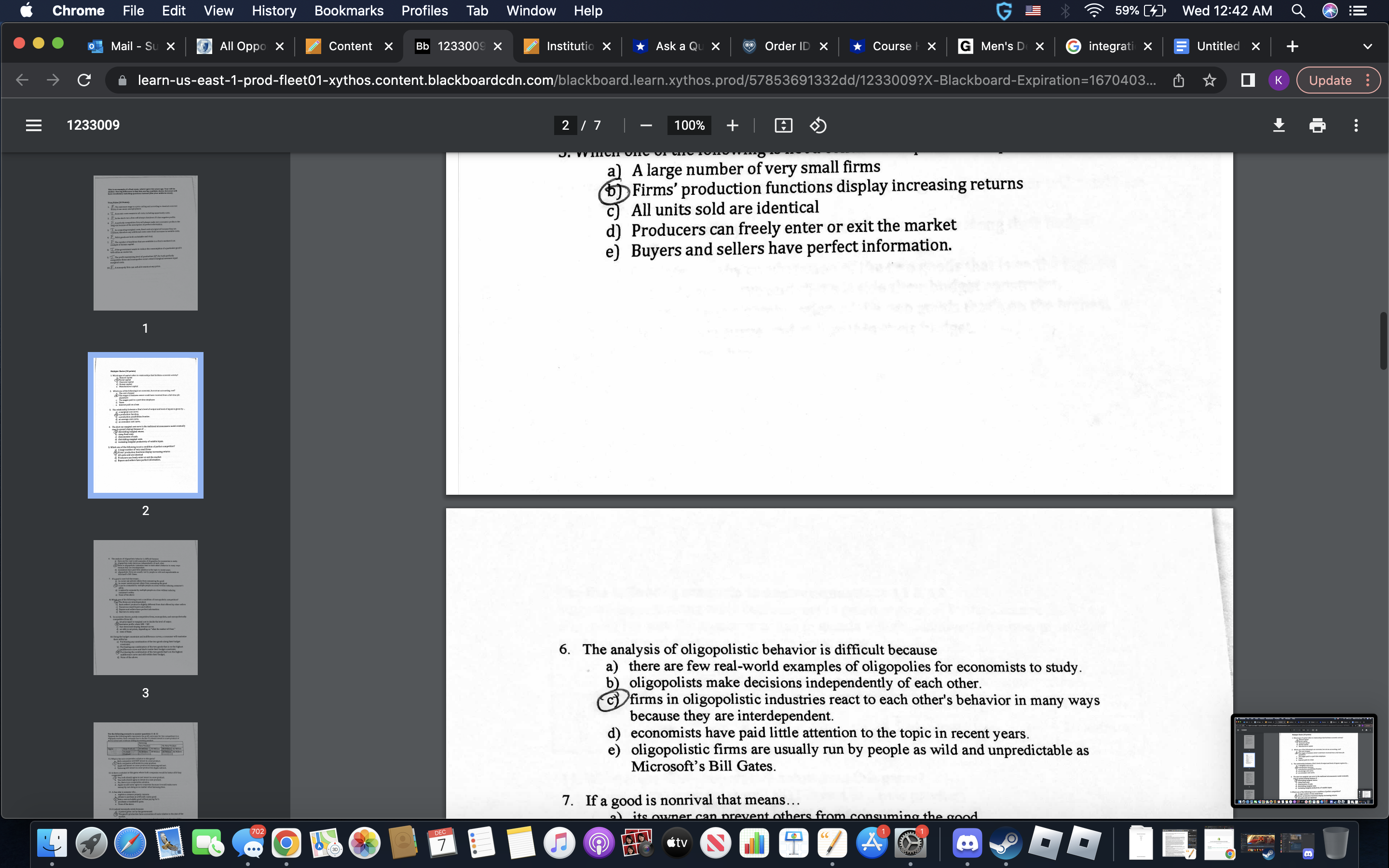Viewport: 1389px width, 868px height.
Task: Toggle the split-screen icon beside the profile avatar
Action: click(1247, 81)
